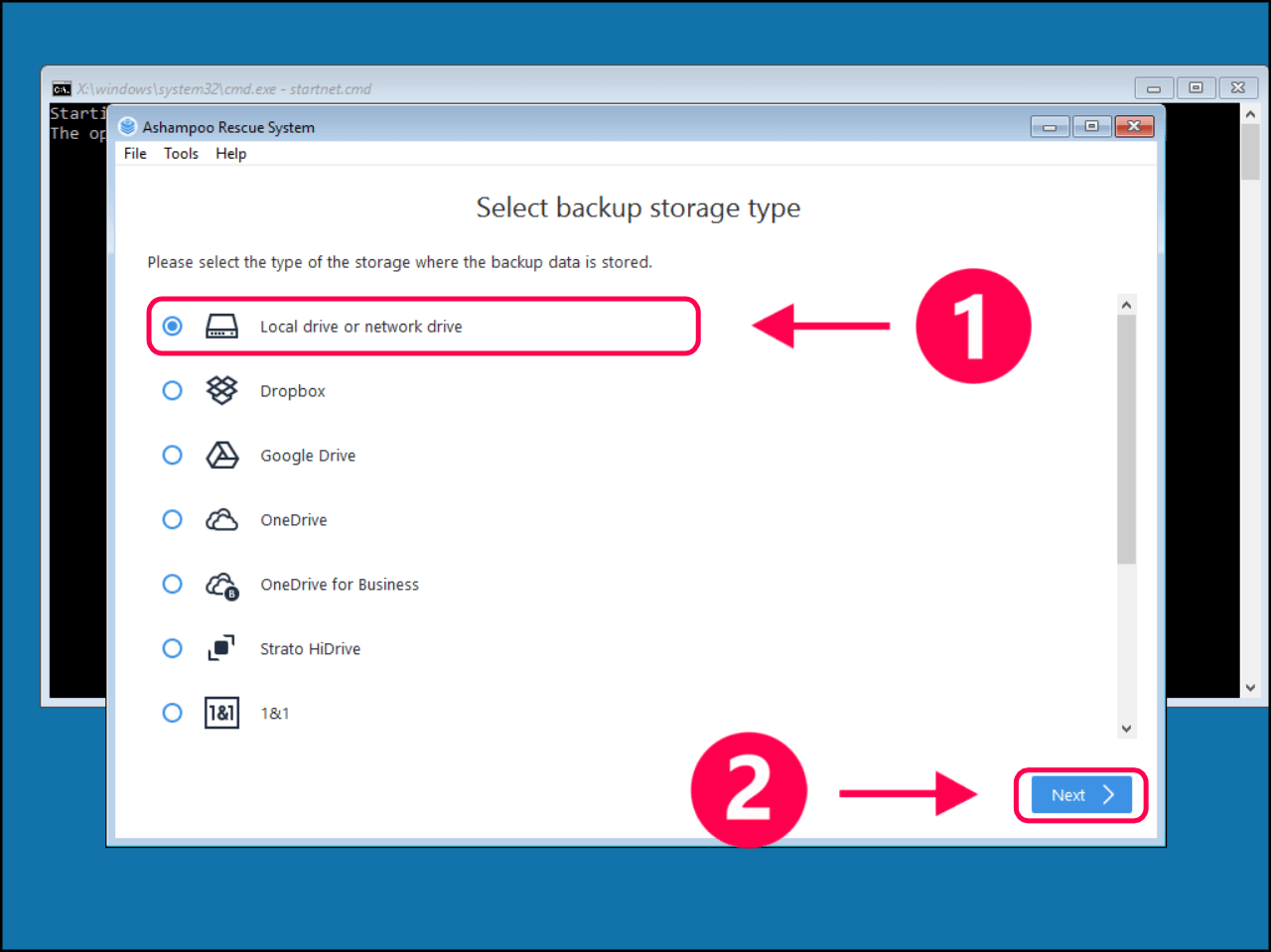Click the 'OneDrive for Business' label text
The width and height of the screenshot is (1271, 952).
[340, 585]
